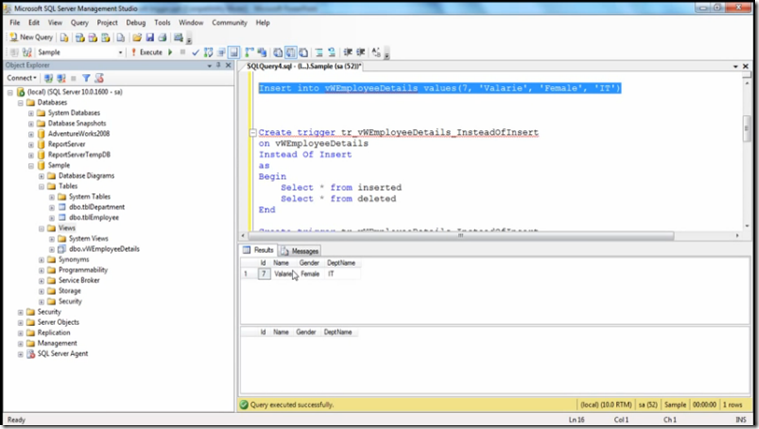
Task: Decrease the indent of selected code
Action: tap(348, 52)
